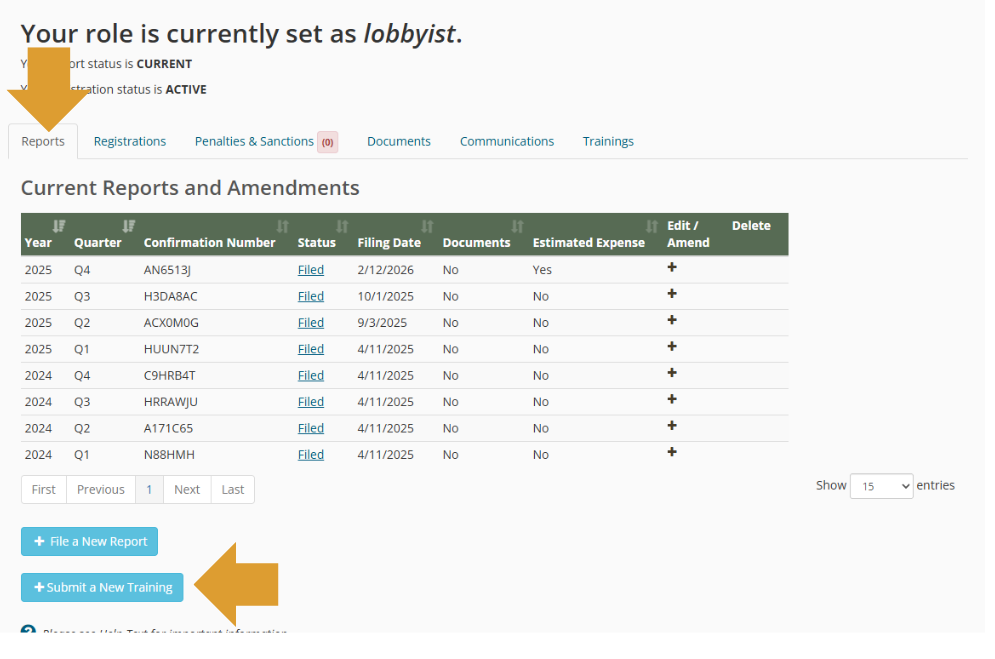Image resolution: width=995 pixels, height=659 pixels.
Task: Sort table by Year column sort icon
Action: click(59, 226)
